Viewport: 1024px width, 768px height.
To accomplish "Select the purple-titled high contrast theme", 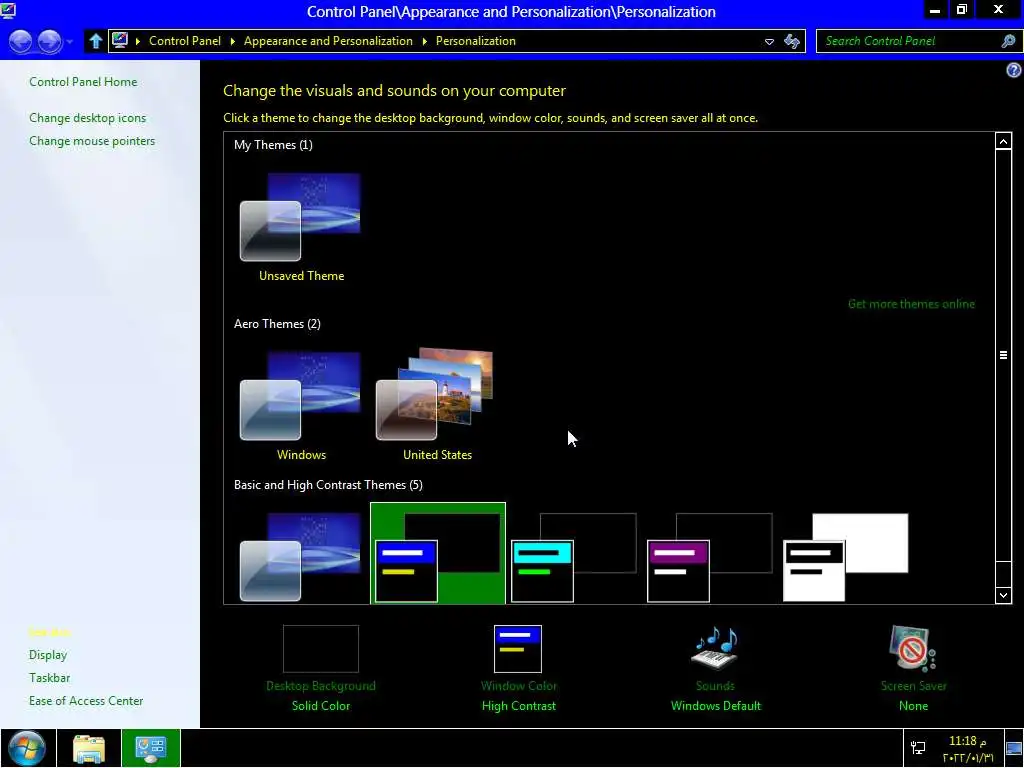I will click(x=709, y=557).
